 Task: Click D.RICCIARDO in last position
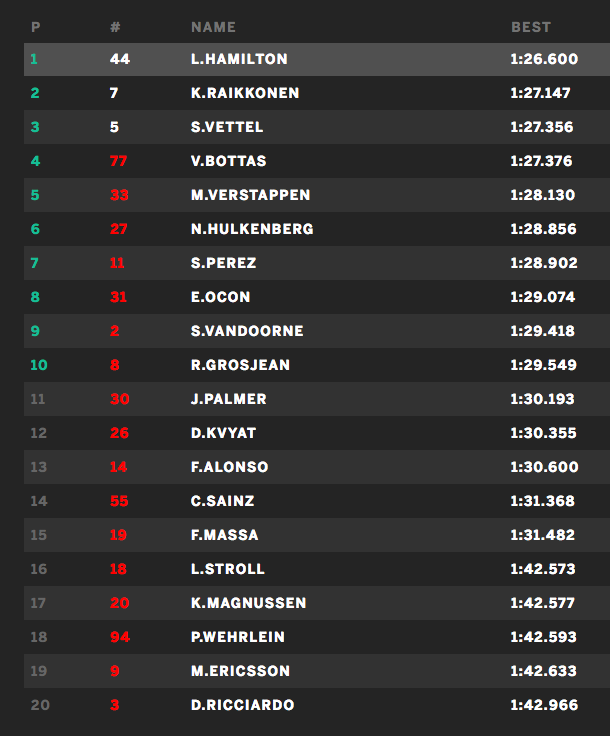[x=242, y=705]
